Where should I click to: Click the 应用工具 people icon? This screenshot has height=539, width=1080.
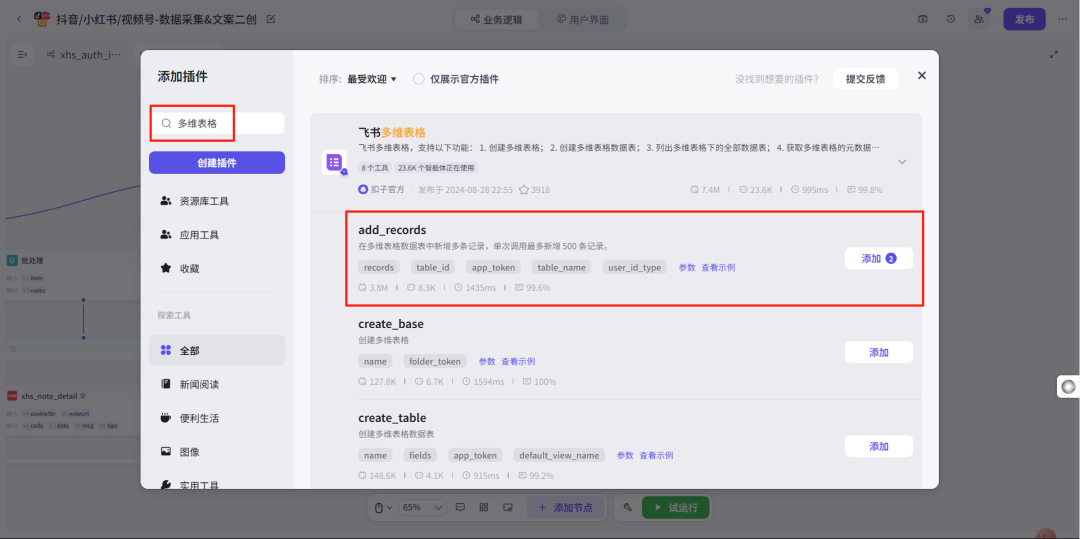[165, 235]
